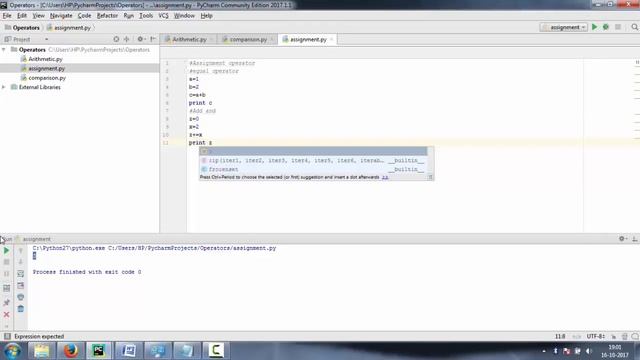Pin the Run tab

click(x=7, y=302)
